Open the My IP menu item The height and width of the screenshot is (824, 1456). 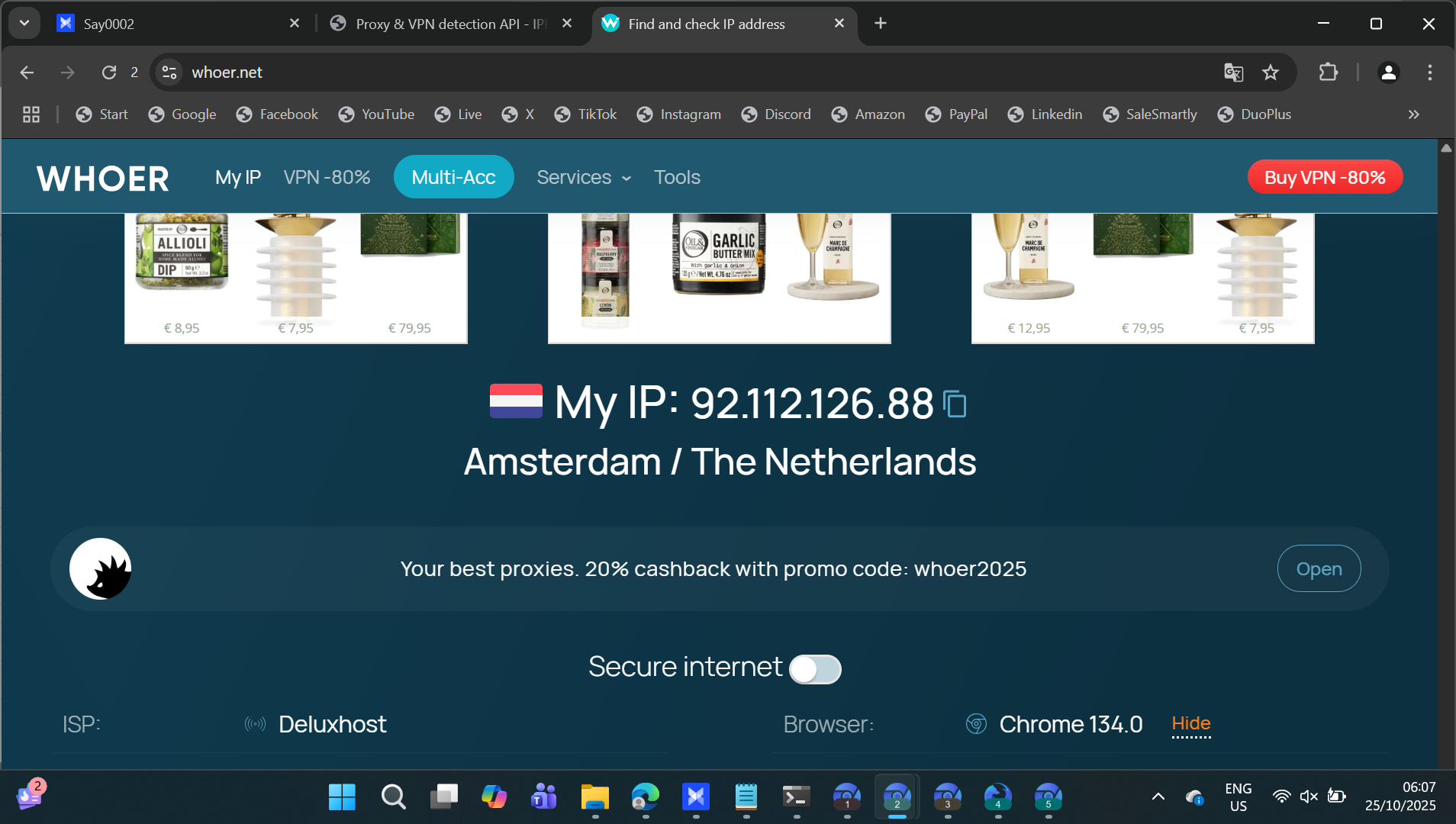[238, 178]
